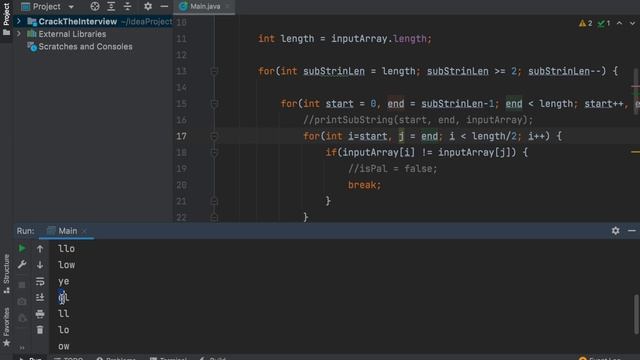Click the green check typo indicator
This screenshot has width=640, height=360.
604,23
